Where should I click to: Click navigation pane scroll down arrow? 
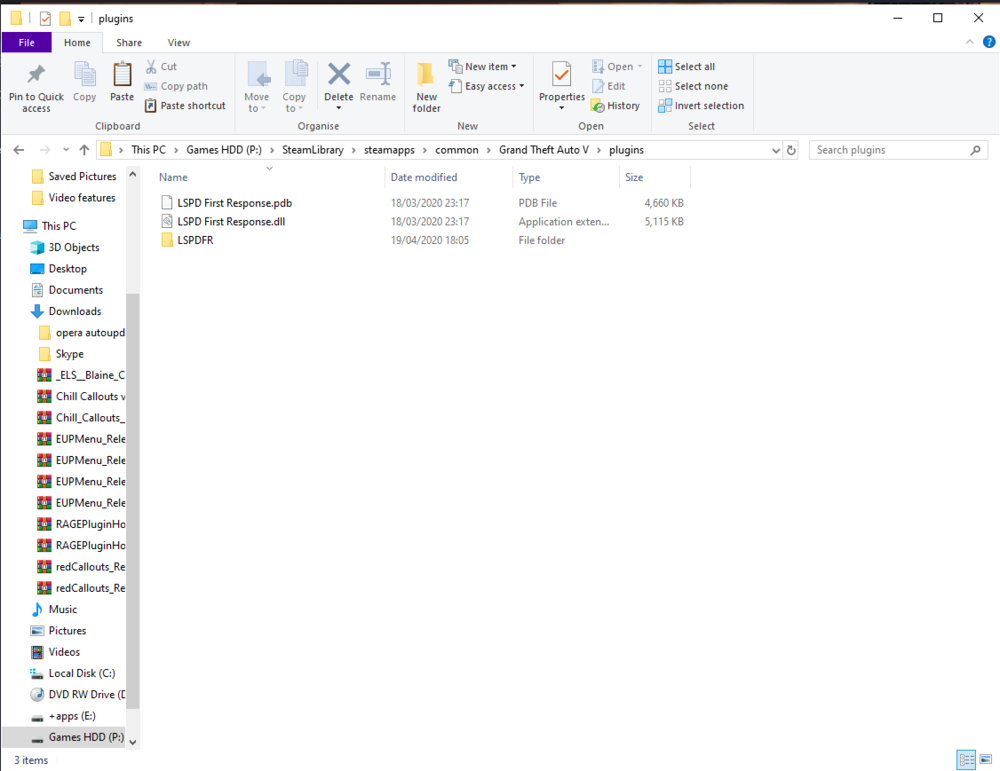tap(133, 742)
